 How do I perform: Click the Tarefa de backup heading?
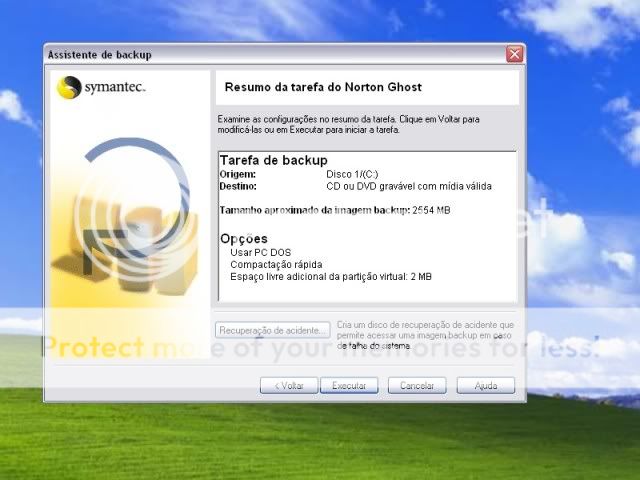[273, 160]
